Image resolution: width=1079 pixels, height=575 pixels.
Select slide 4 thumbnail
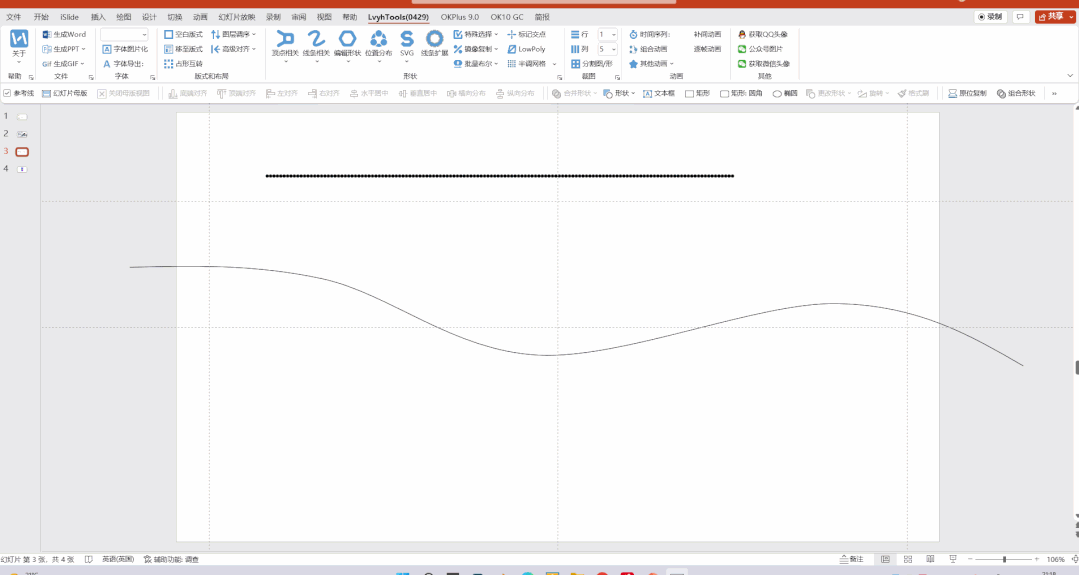(x=22, y=169)
